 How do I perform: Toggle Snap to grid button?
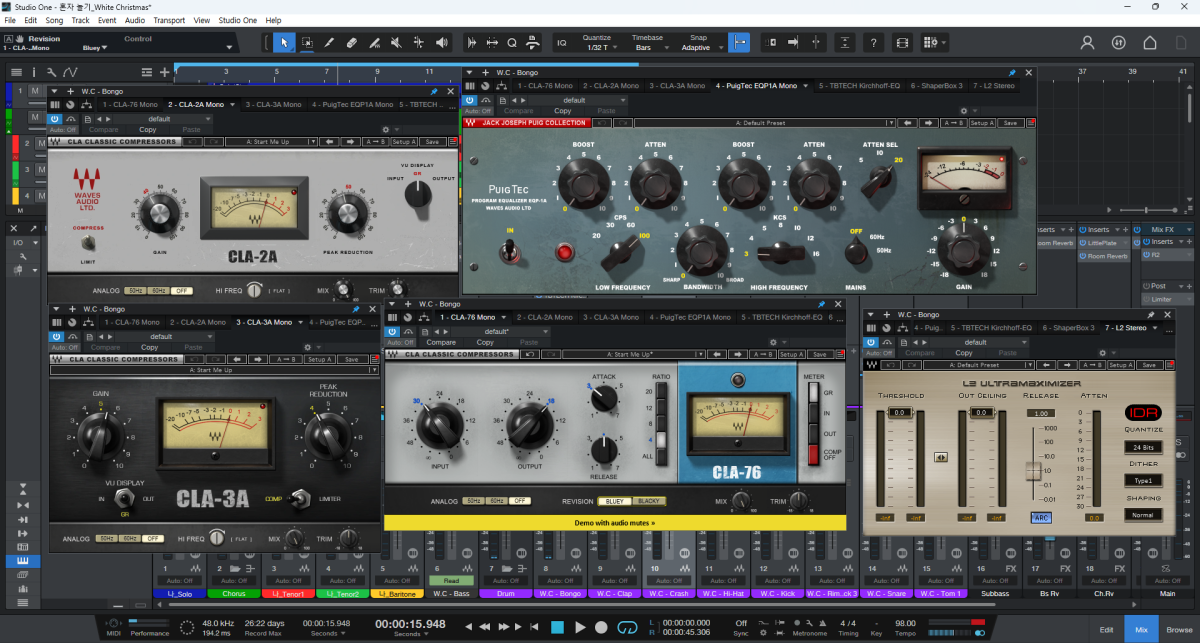click(739, 43)
